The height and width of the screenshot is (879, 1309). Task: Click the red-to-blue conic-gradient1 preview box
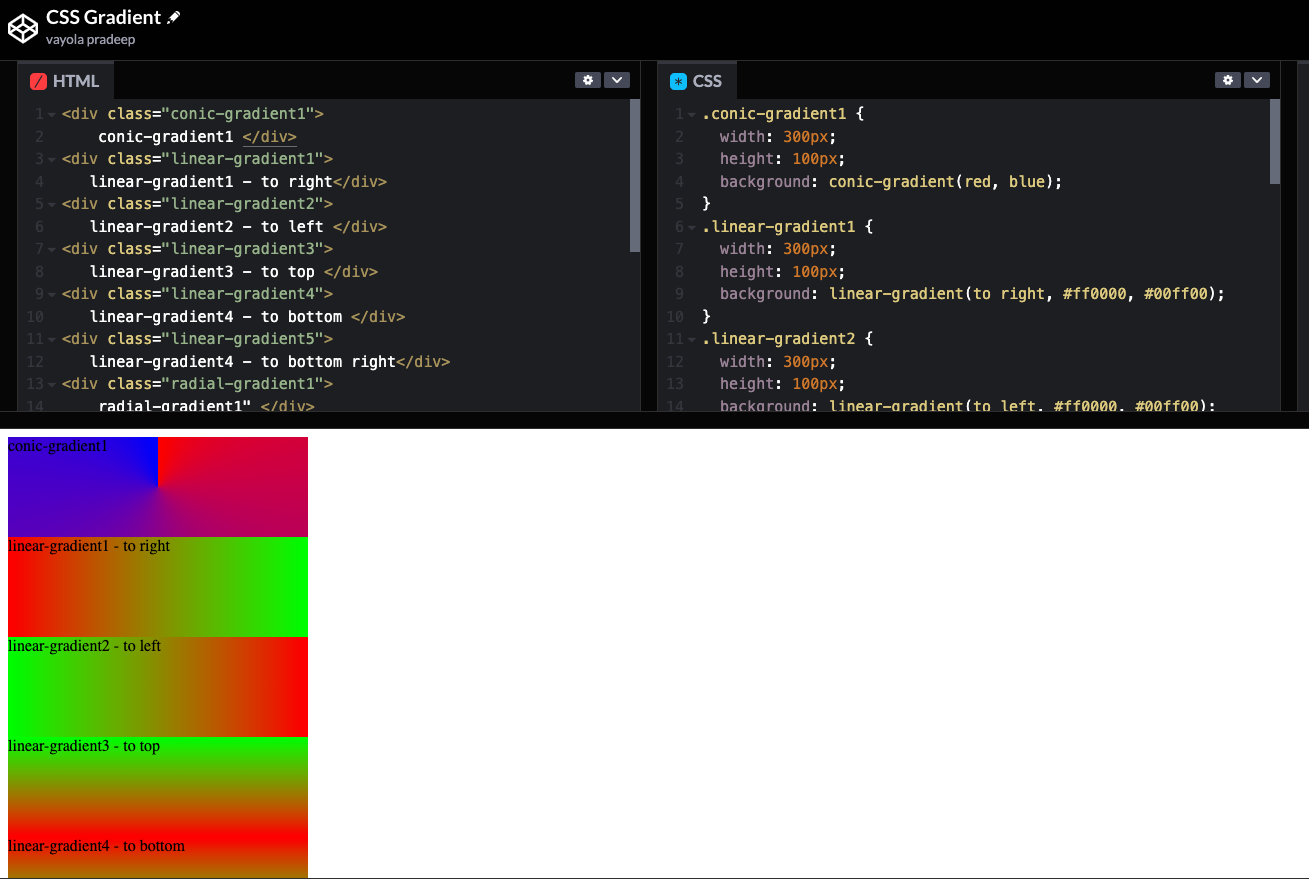coord(158,487)
